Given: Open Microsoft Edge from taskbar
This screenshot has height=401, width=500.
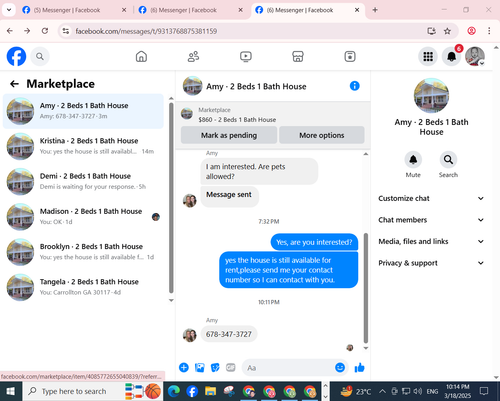Looking at the screenshot, I should [x=174, y=391].
